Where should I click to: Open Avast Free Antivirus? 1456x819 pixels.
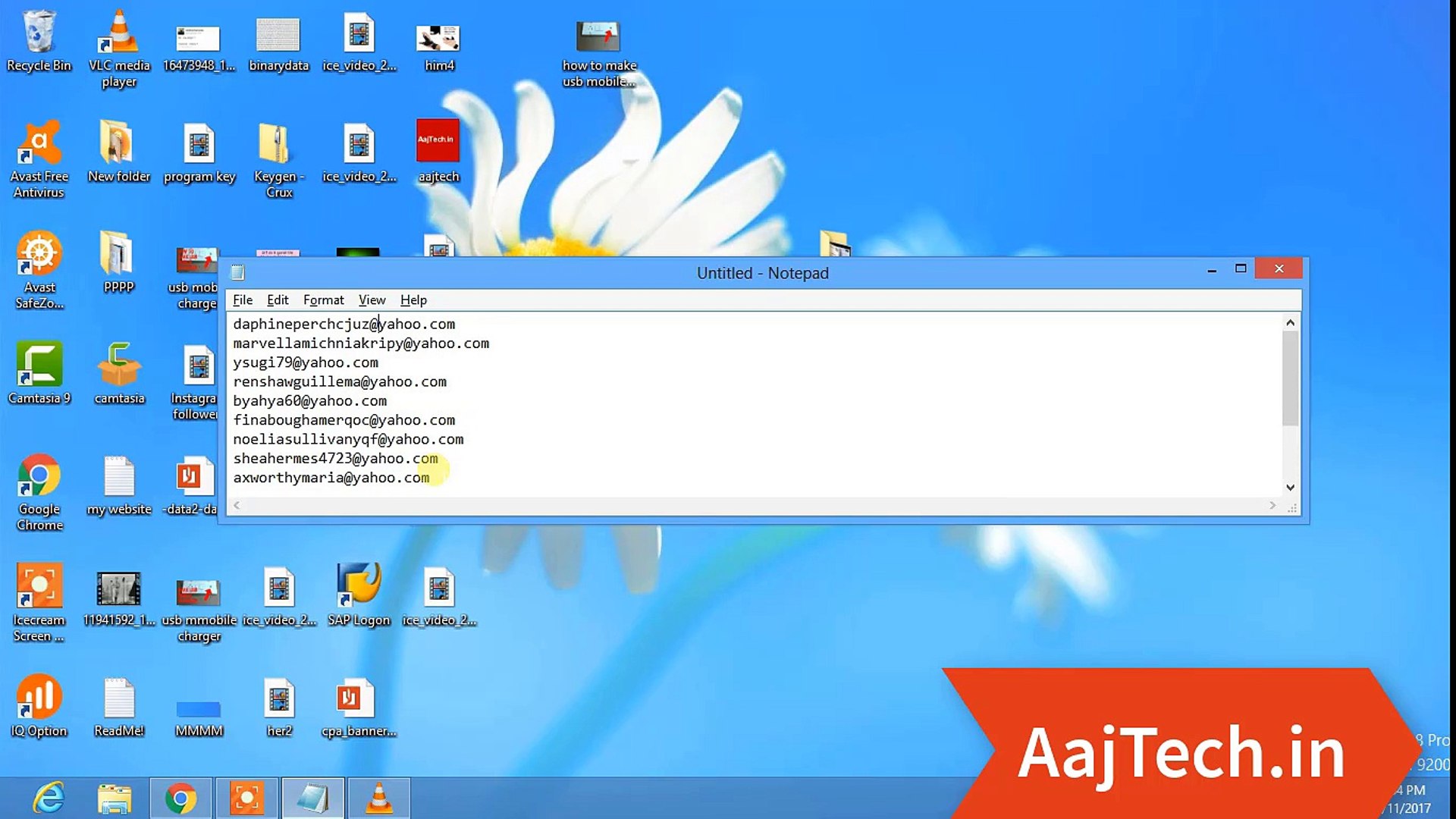(x=39, y=144)
